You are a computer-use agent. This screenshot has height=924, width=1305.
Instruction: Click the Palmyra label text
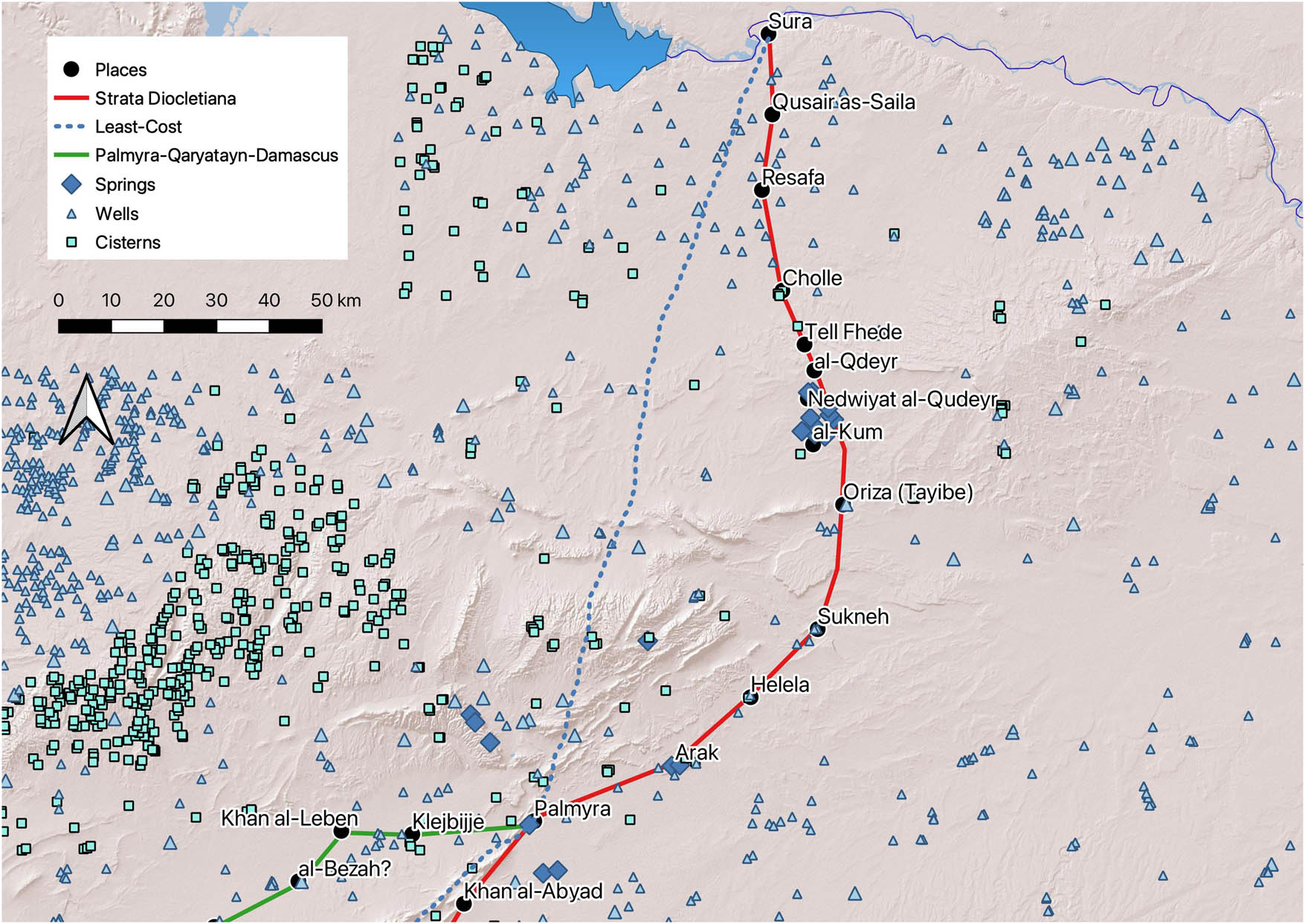click(573, 809)
